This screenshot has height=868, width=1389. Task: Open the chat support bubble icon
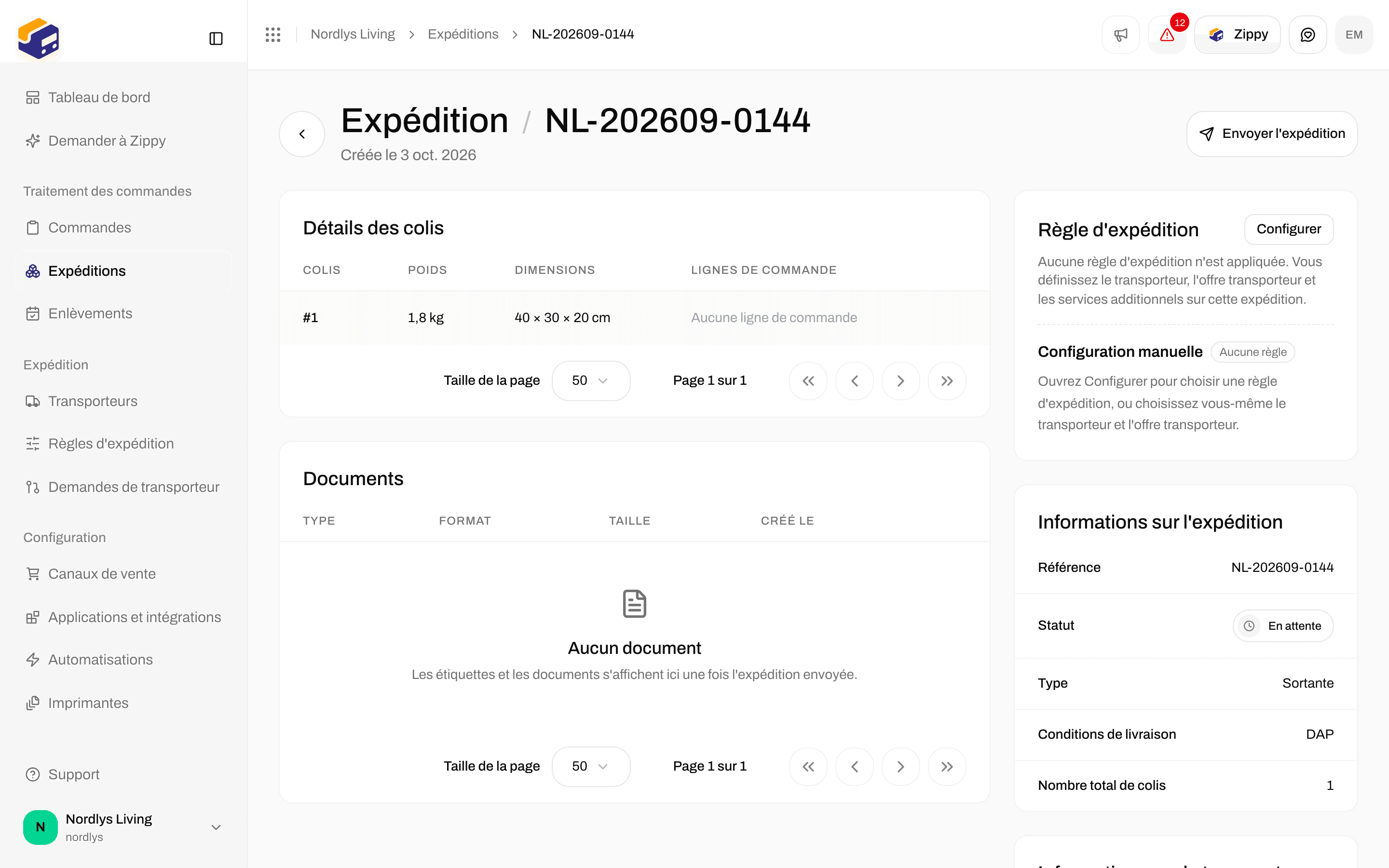1307,34
